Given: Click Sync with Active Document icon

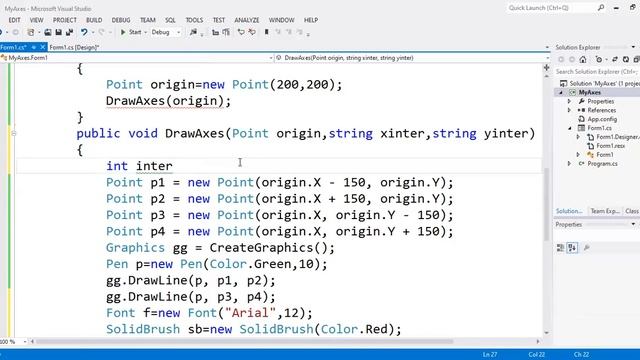Looking at the screenshot, I should click(x=615, y=60).
